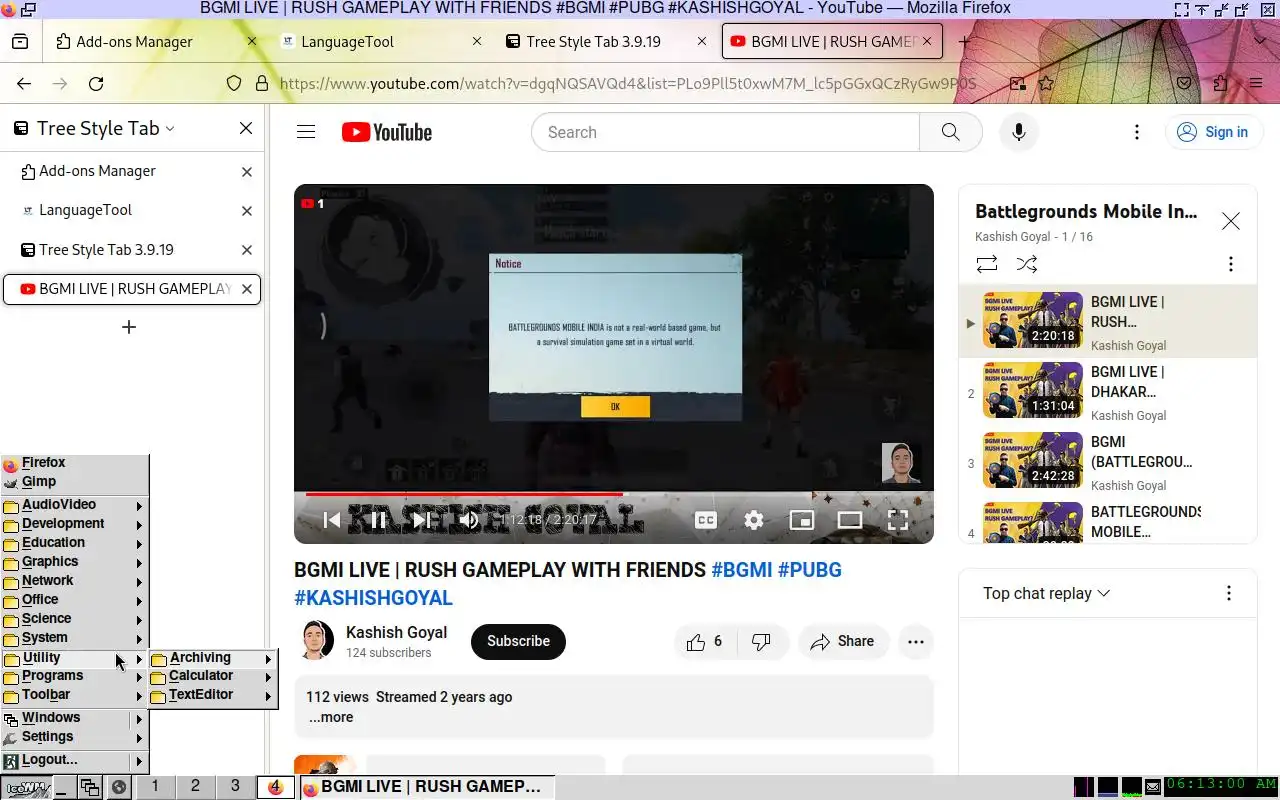Open more actions menu beside Share
The image size is (1280, 800).
pos(916,642)
